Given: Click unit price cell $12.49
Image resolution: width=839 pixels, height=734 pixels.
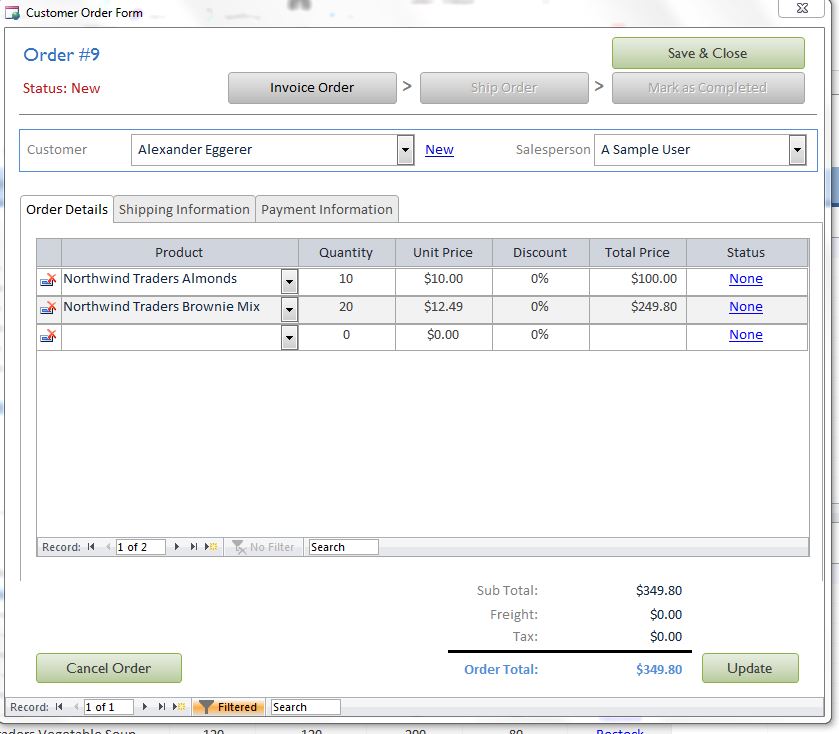Looking at the screenshot, I should click(x=443, y=309).
